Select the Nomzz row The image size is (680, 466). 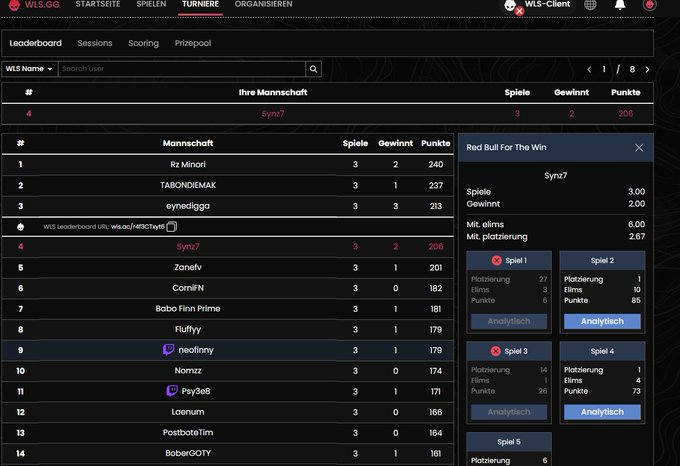(228, 371)
